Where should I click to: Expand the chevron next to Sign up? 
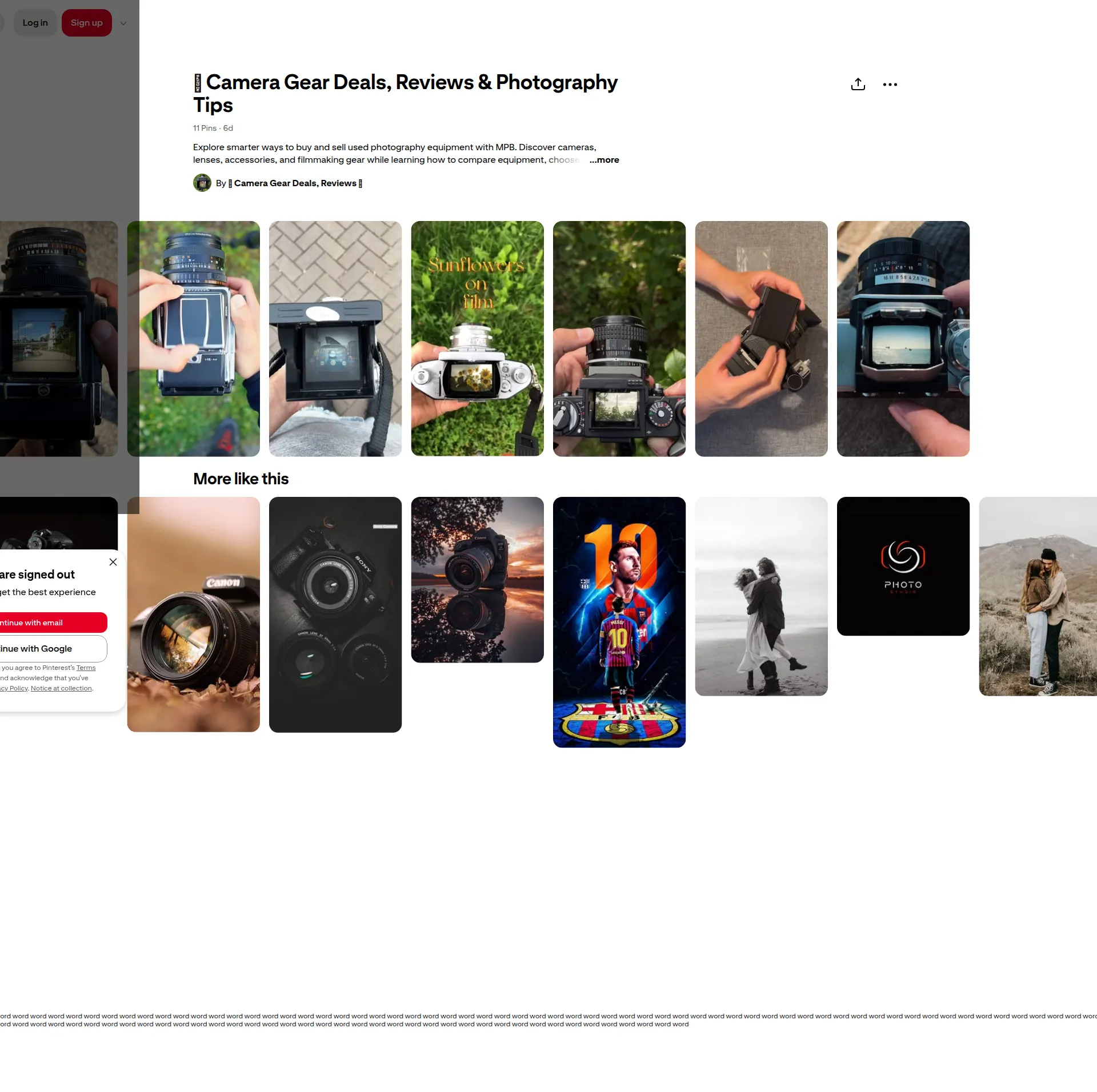point(123,23)
